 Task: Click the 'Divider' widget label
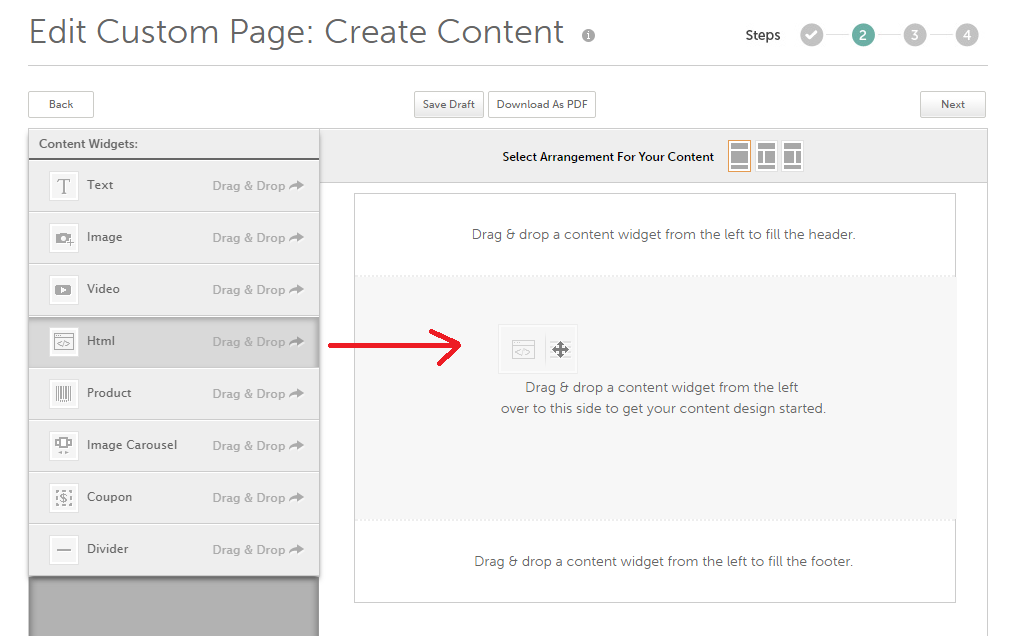(108, 549)
